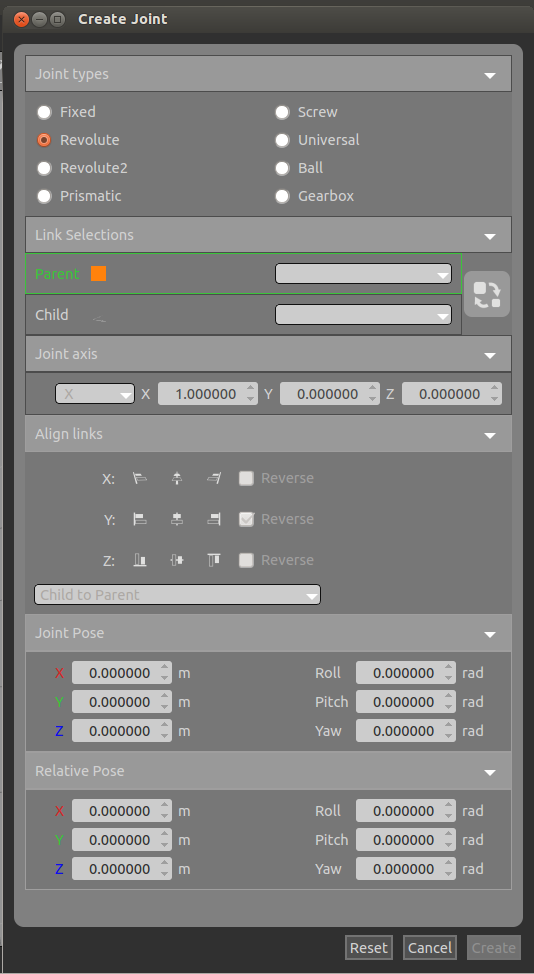This screenshot has height=974, width=534.
Task: Align X center icon in Align links
Action: 177,478
